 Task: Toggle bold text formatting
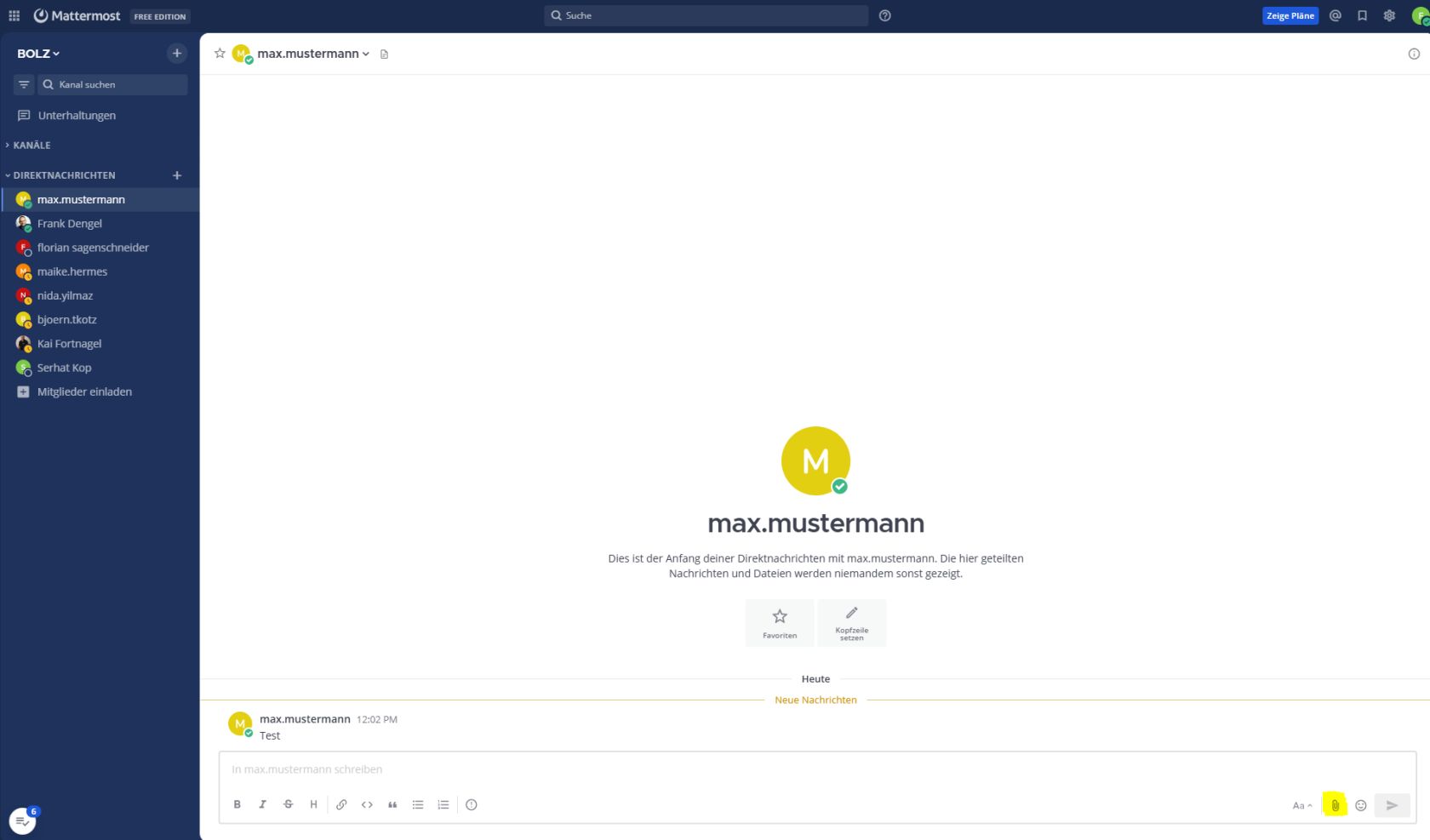point(237,804)
